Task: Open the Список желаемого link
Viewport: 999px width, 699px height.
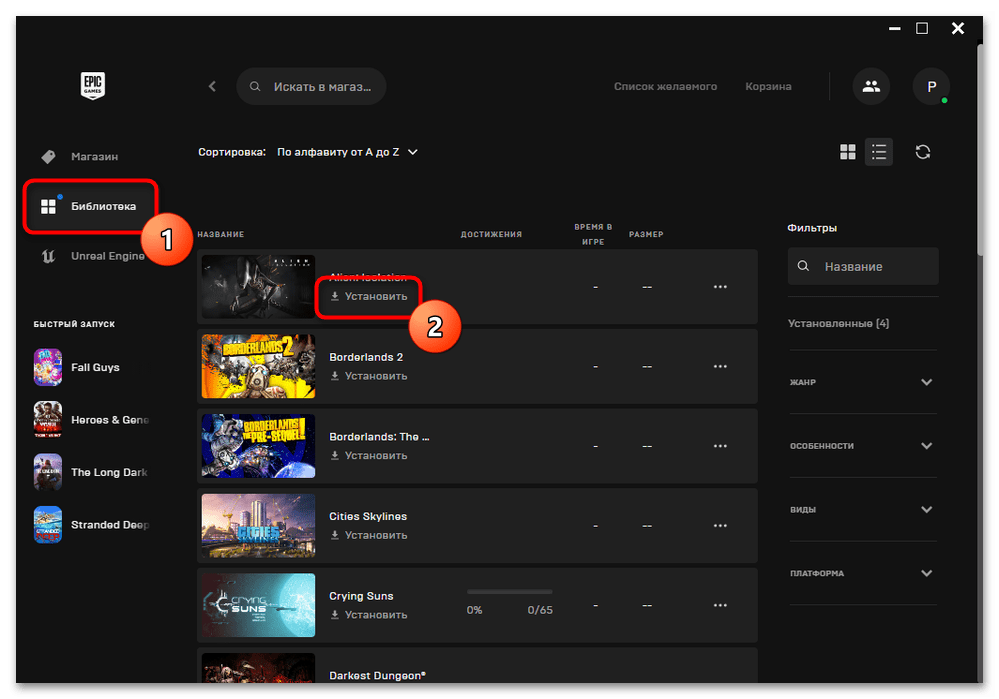Action: click(x=665, y=87)
